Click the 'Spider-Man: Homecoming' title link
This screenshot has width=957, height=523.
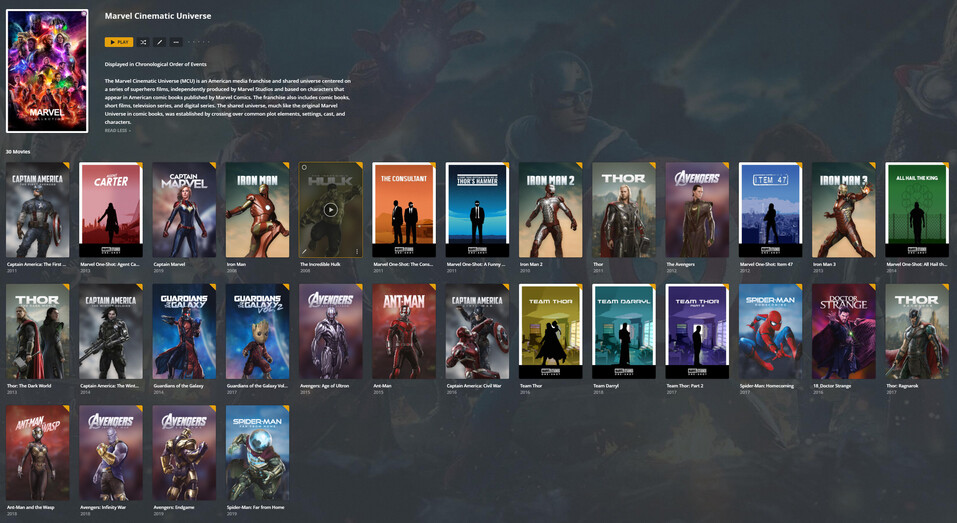click(767, 386)
